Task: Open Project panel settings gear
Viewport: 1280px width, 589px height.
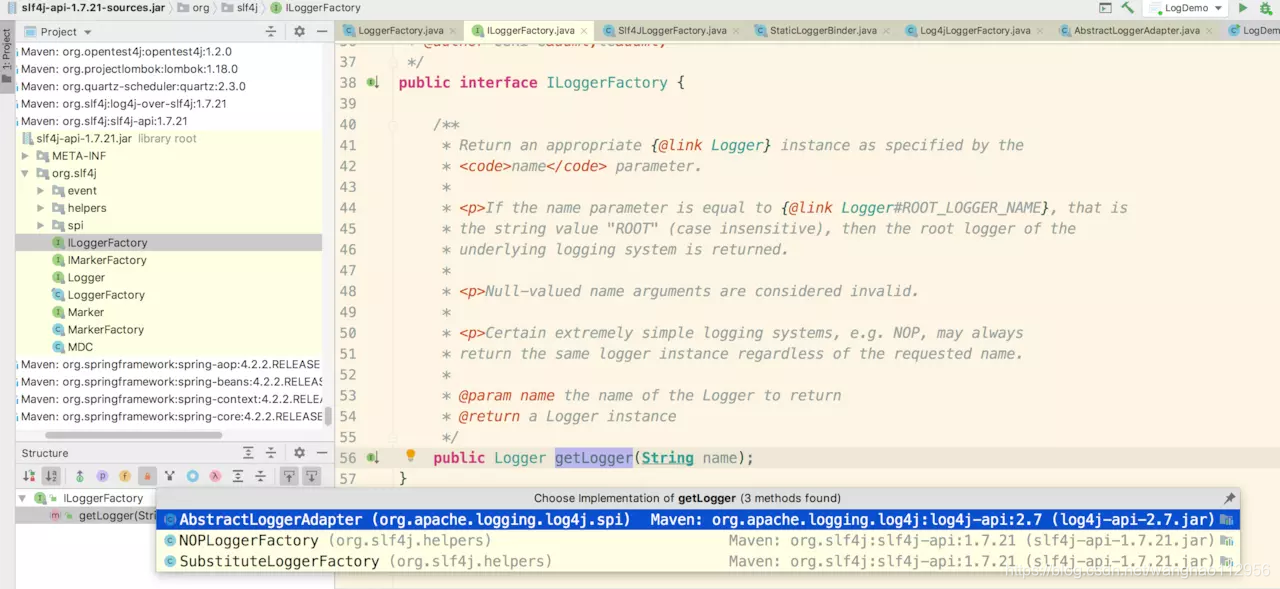Action: (299, 32)
